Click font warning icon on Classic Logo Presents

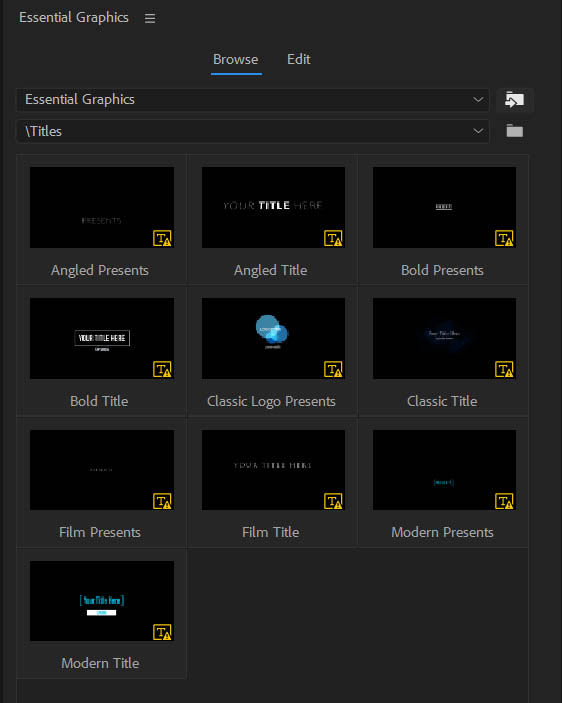pyautogui.click(x=333, y=369)
